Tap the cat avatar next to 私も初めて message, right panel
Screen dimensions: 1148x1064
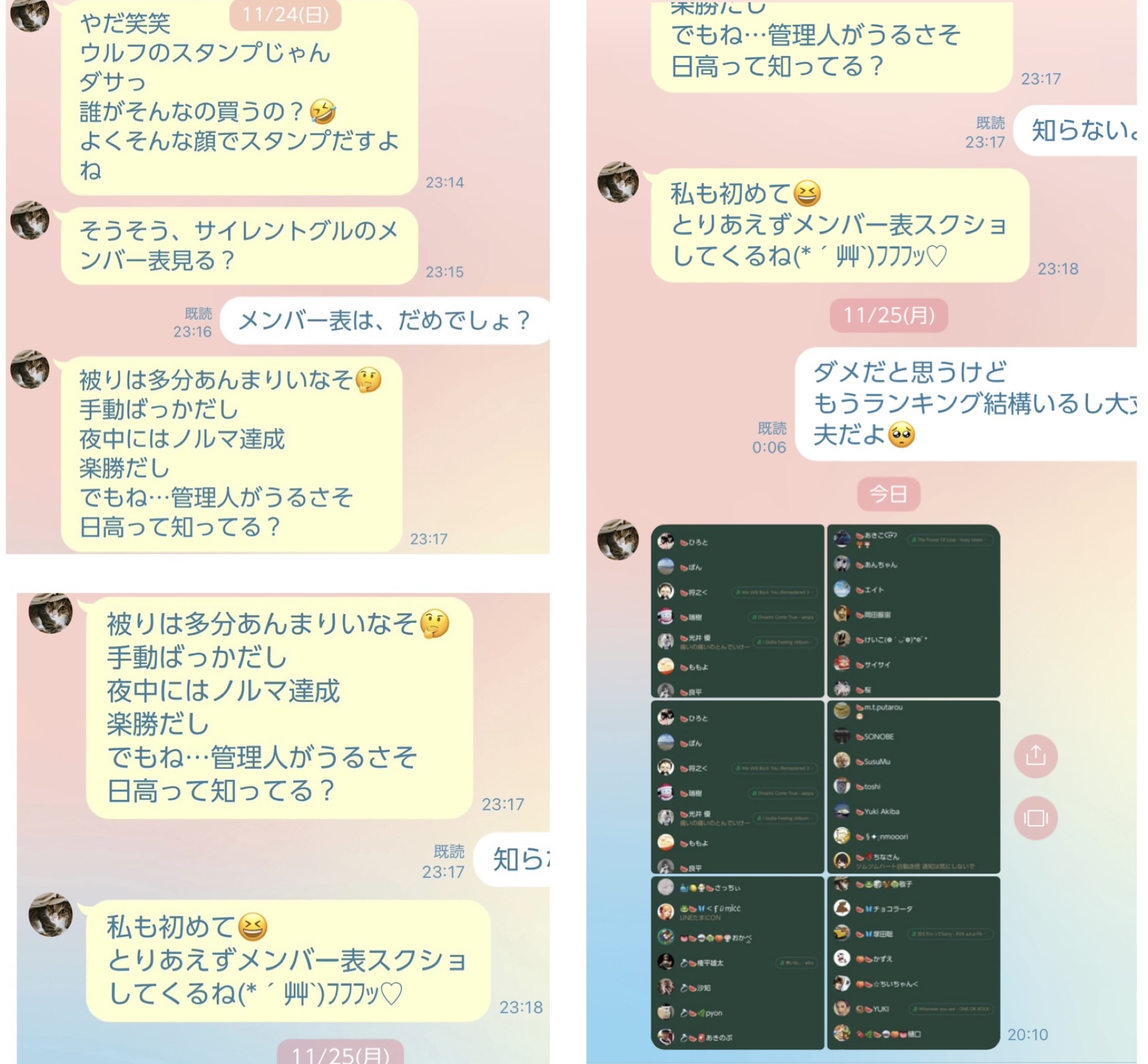click(618, 182)
